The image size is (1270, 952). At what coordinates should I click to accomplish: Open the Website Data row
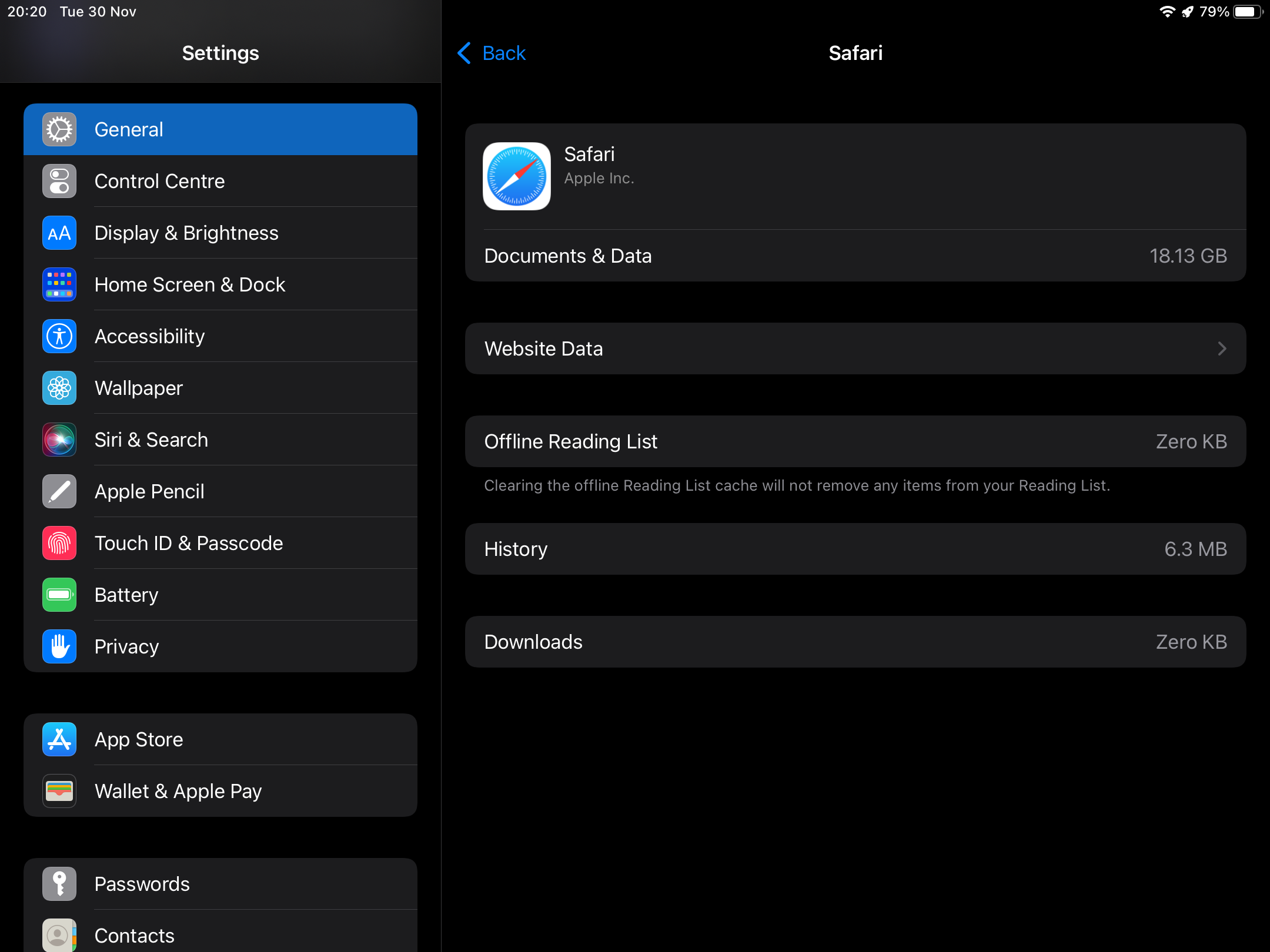(x=855, y=348)
